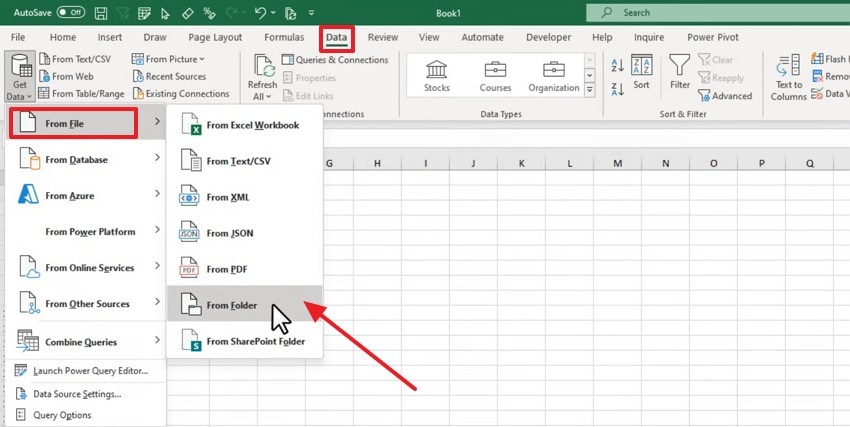
Task: Click the Save floppy disk icon
Action: [101, 13]
